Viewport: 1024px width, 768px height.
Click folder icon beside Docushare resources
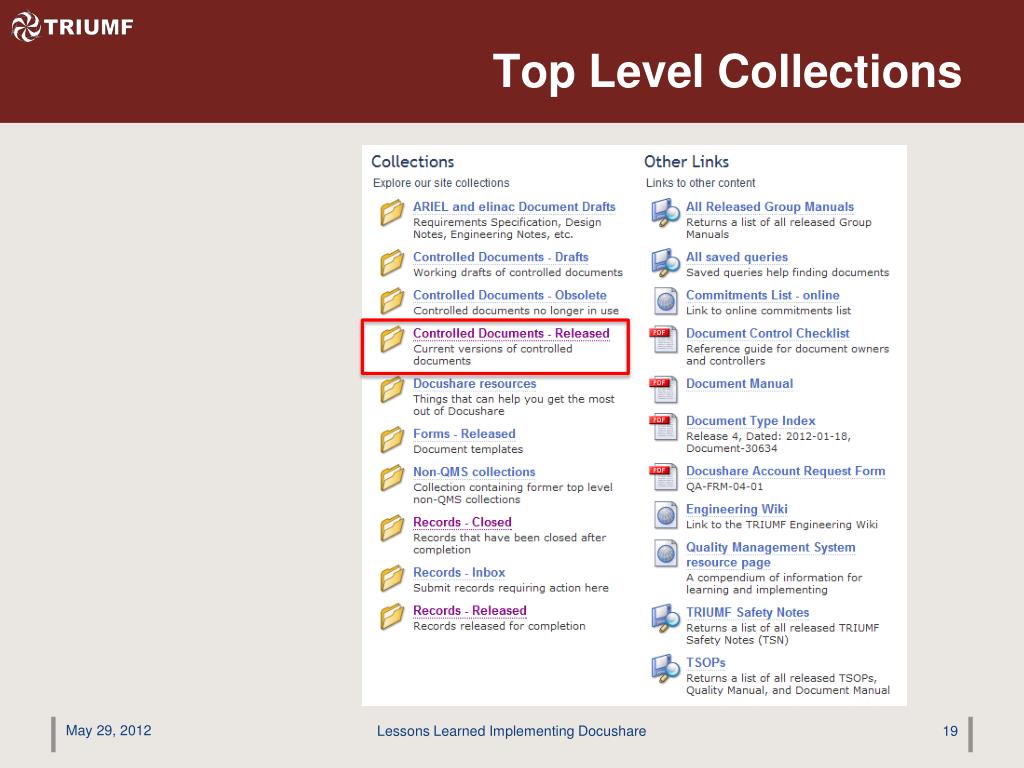tap(392, 390)
